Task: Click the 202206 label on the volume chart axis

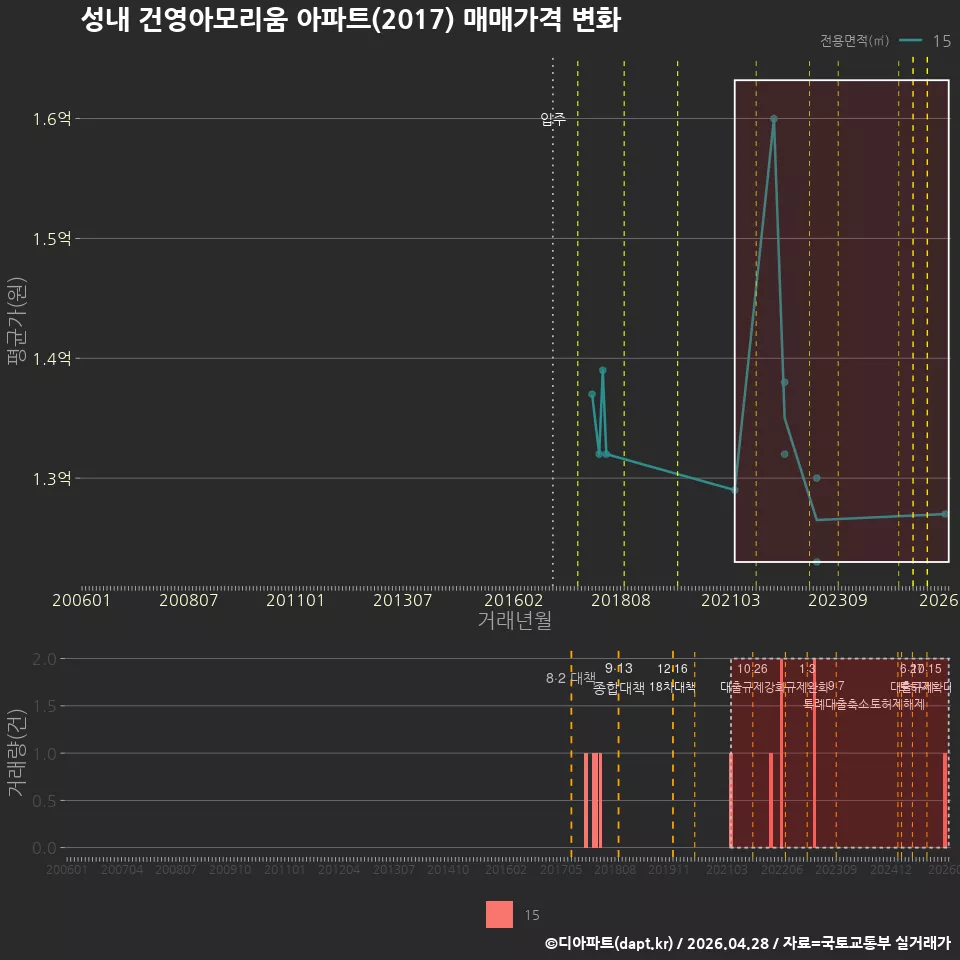Action: tap(782, 869)
